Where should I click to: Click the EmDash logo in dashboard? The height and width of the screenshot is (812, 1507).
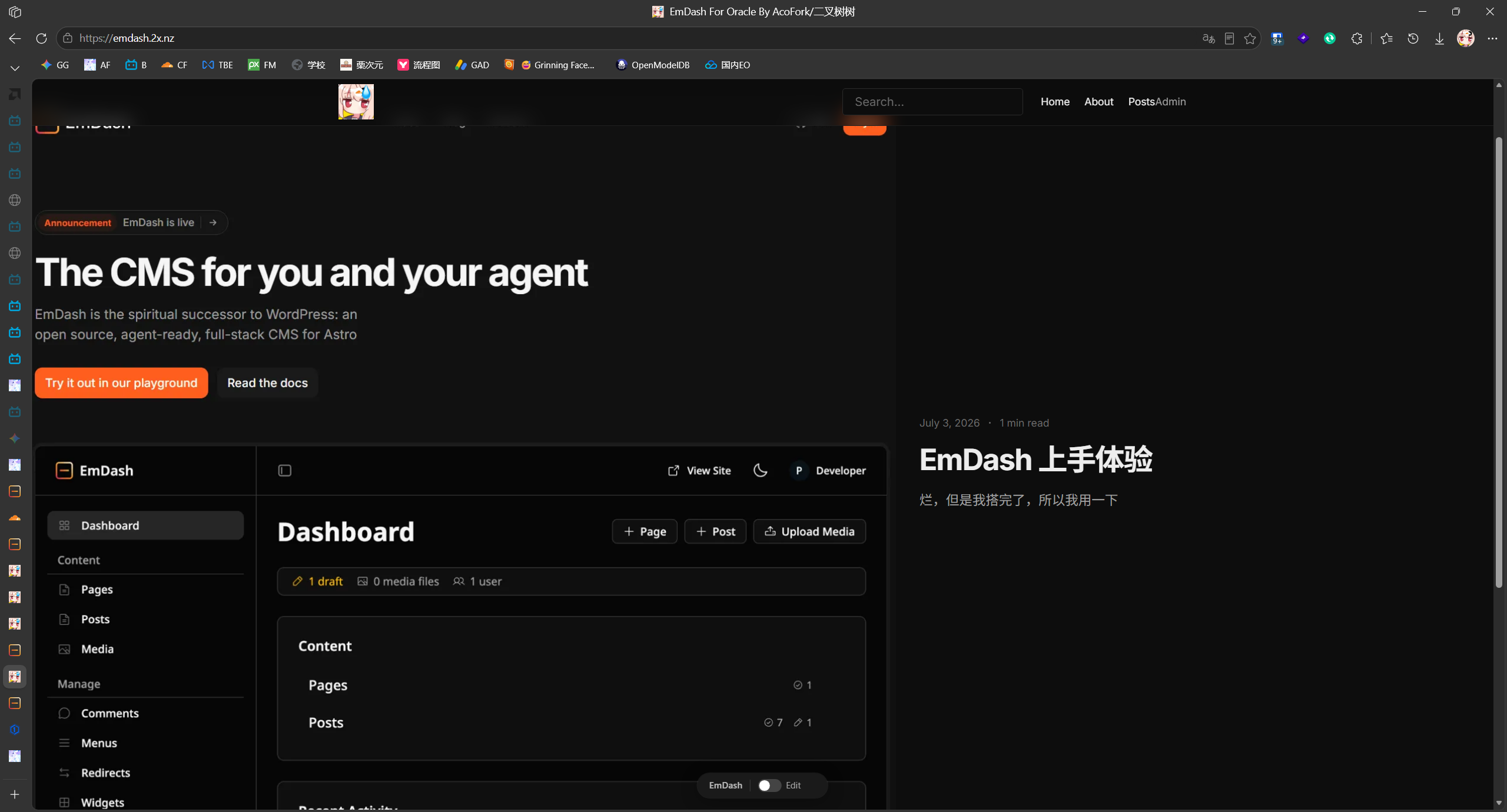[x=94, y=471]
